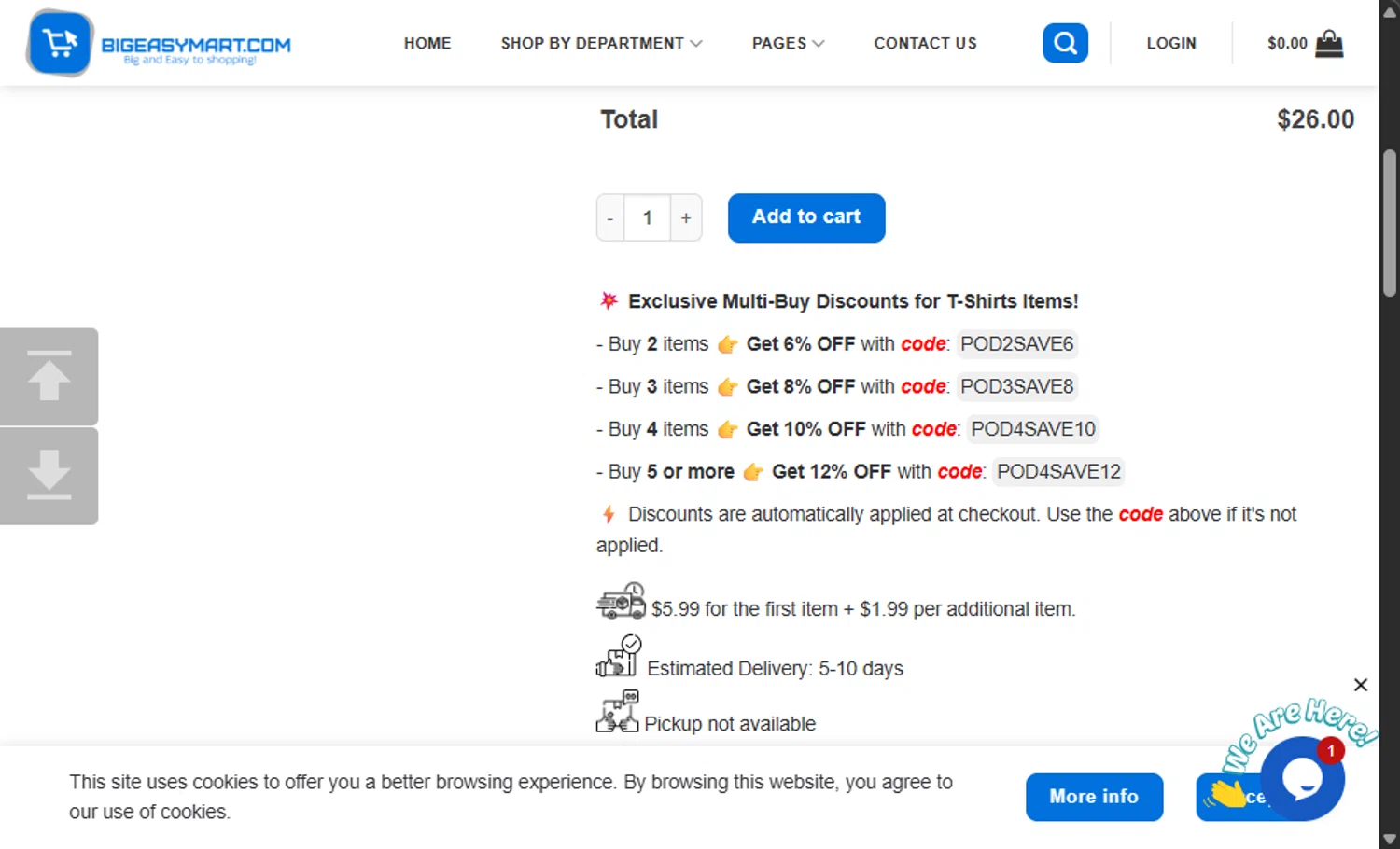The image size is (1400, 849).
Task: Click the BigEasyMart cart logo icon
Action: [60, 43]
